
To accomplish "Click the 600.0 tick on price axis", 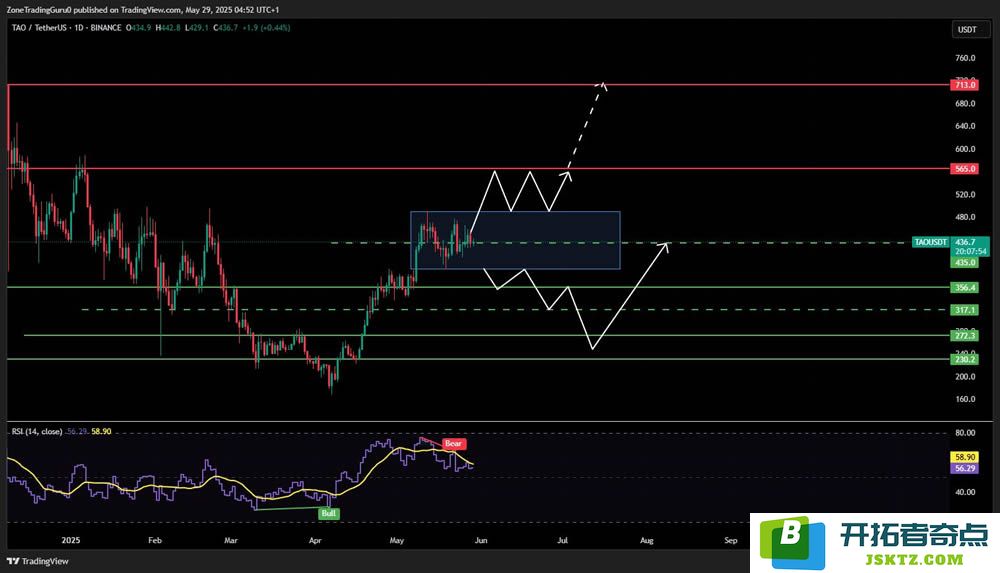I will coord(965,149).
